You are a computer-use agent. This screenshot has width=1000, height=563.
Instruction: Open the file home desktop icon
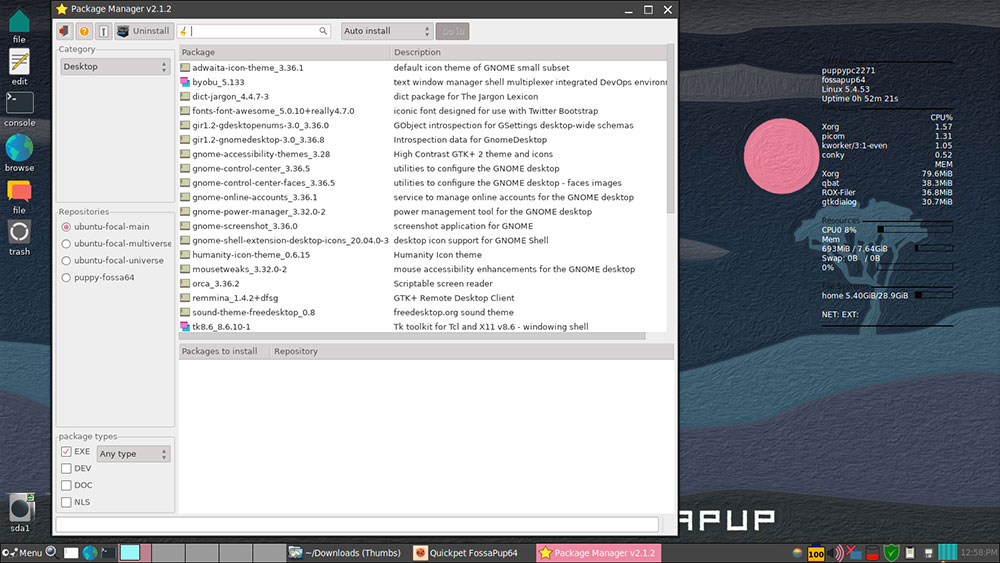(x=19, y=26)
